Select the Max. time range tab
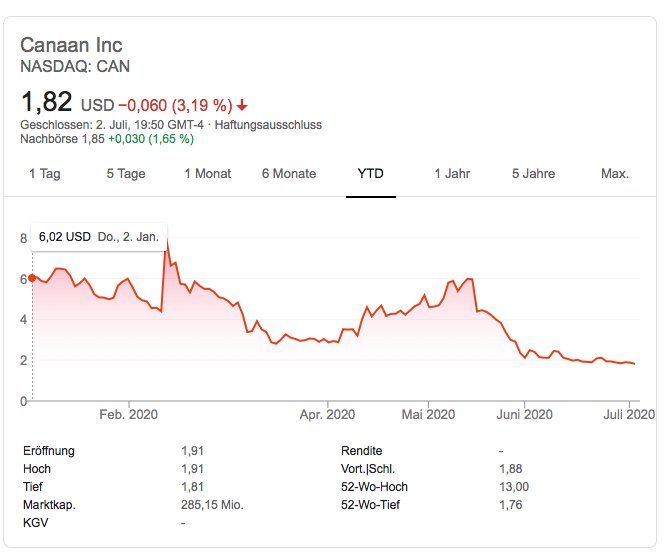 click(615, 174)
